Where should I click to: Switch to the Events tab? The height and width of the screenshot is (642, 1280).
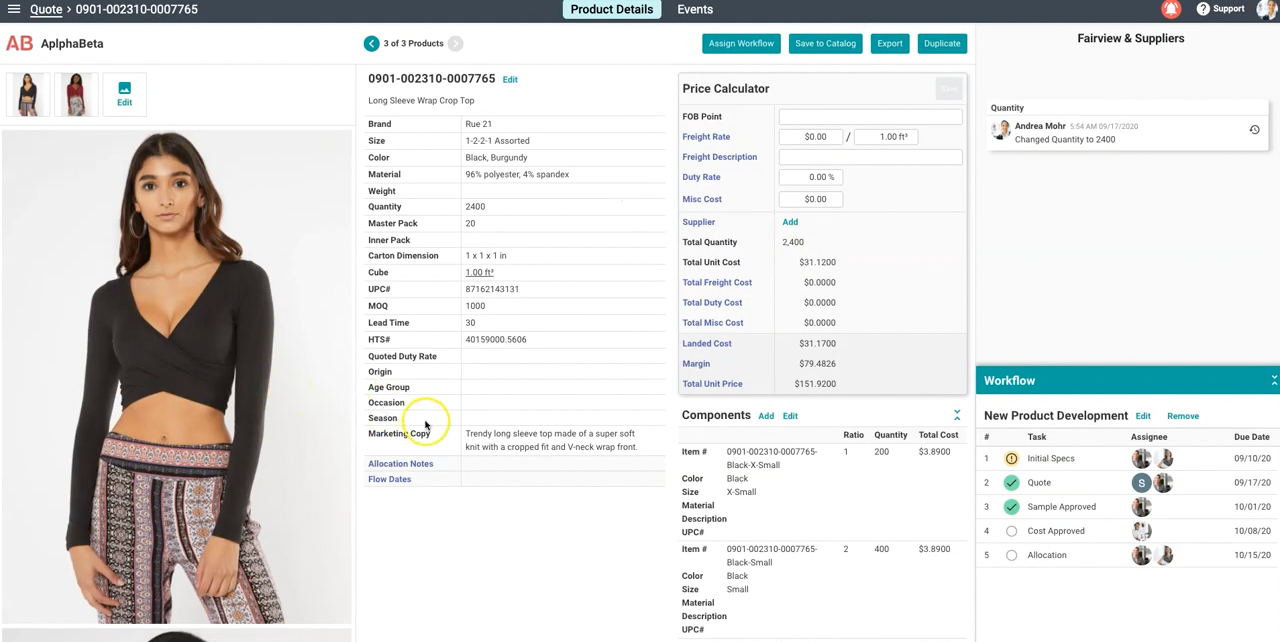point(695,9)
